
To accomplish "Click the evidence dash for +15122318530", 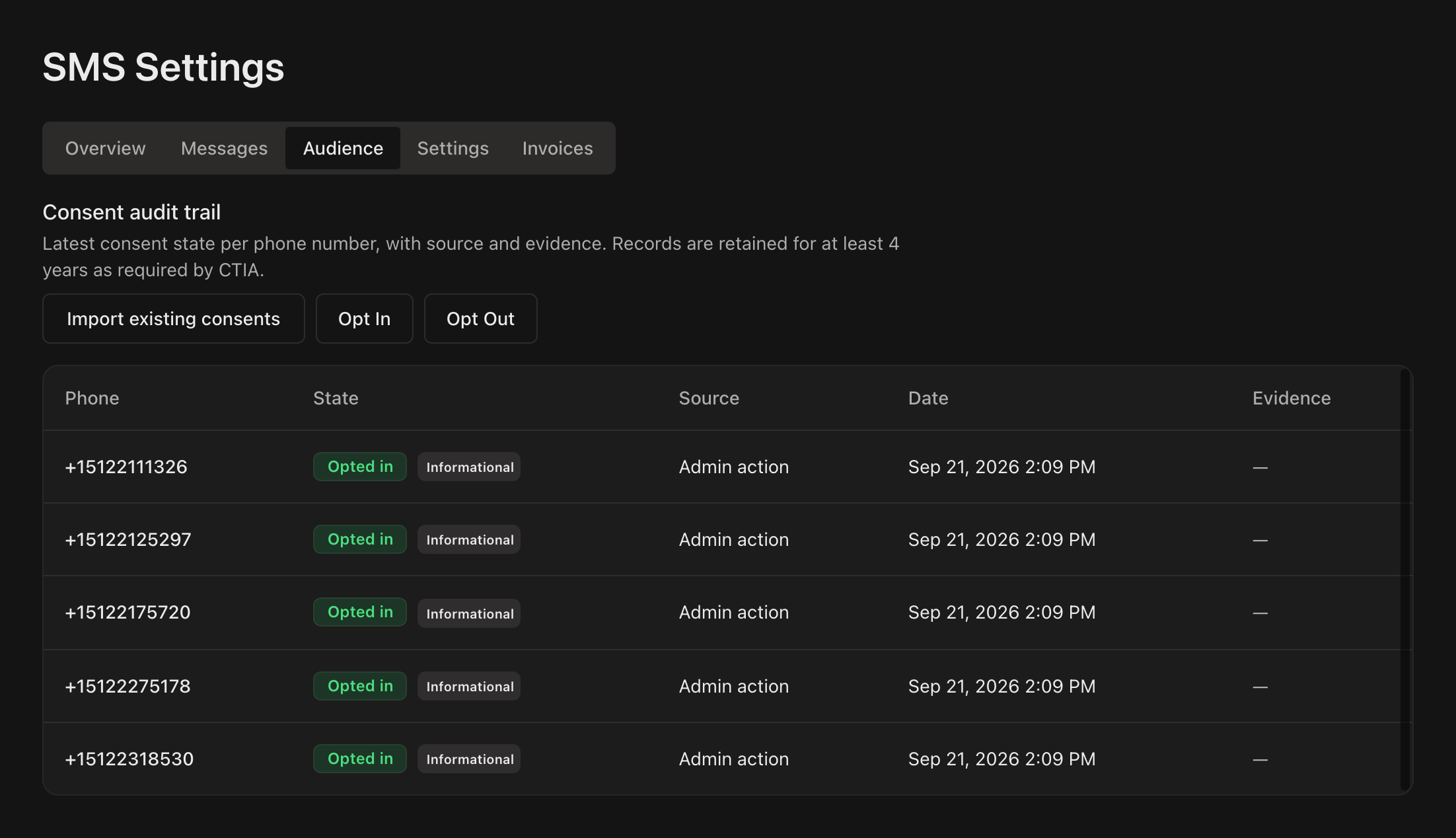I will click(x=1260, y=759).
